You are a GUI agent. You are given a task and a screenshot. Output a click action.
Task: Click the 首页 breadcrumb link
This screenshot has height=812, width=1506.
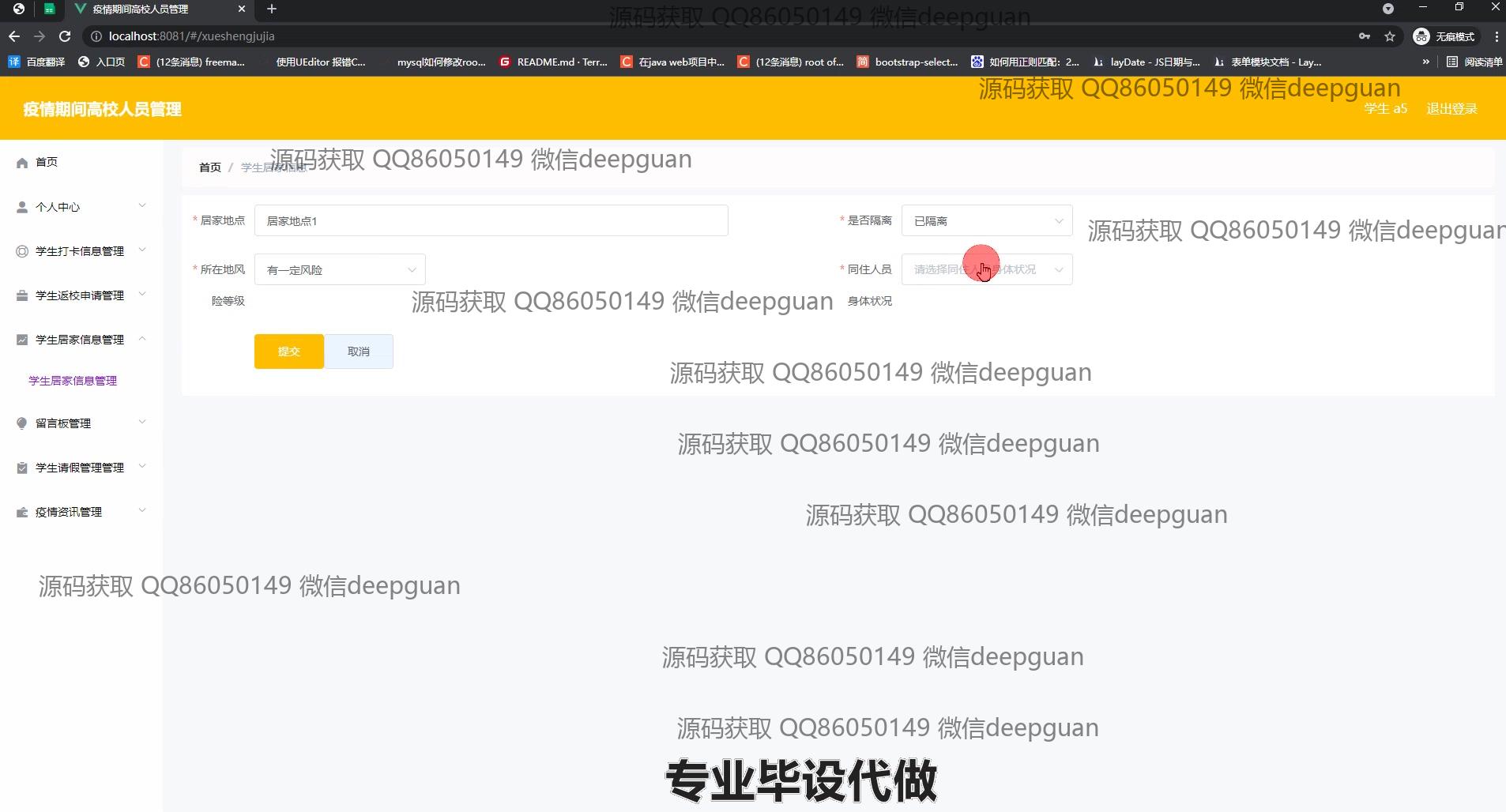click(210, 167)
